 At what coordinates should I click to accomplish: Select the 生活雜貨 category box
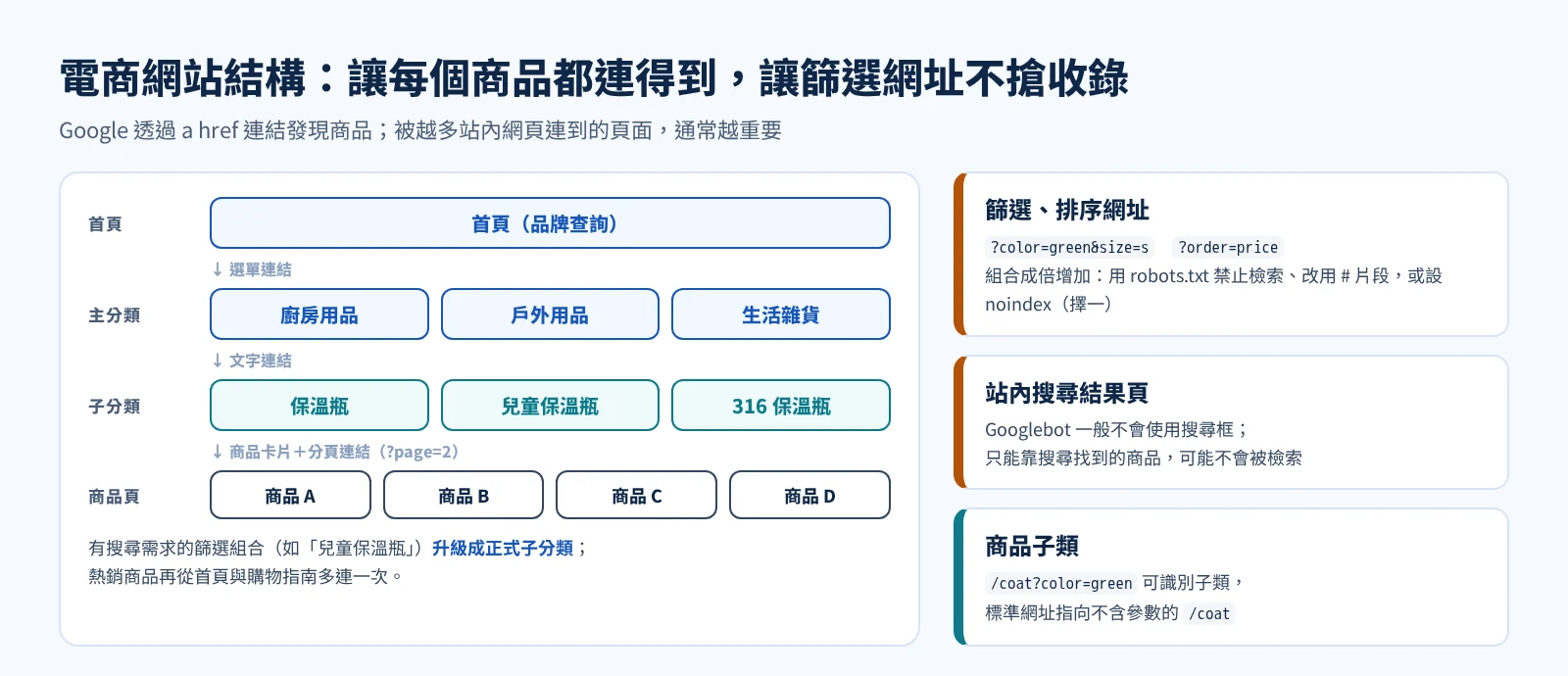(x=781, y=314)
